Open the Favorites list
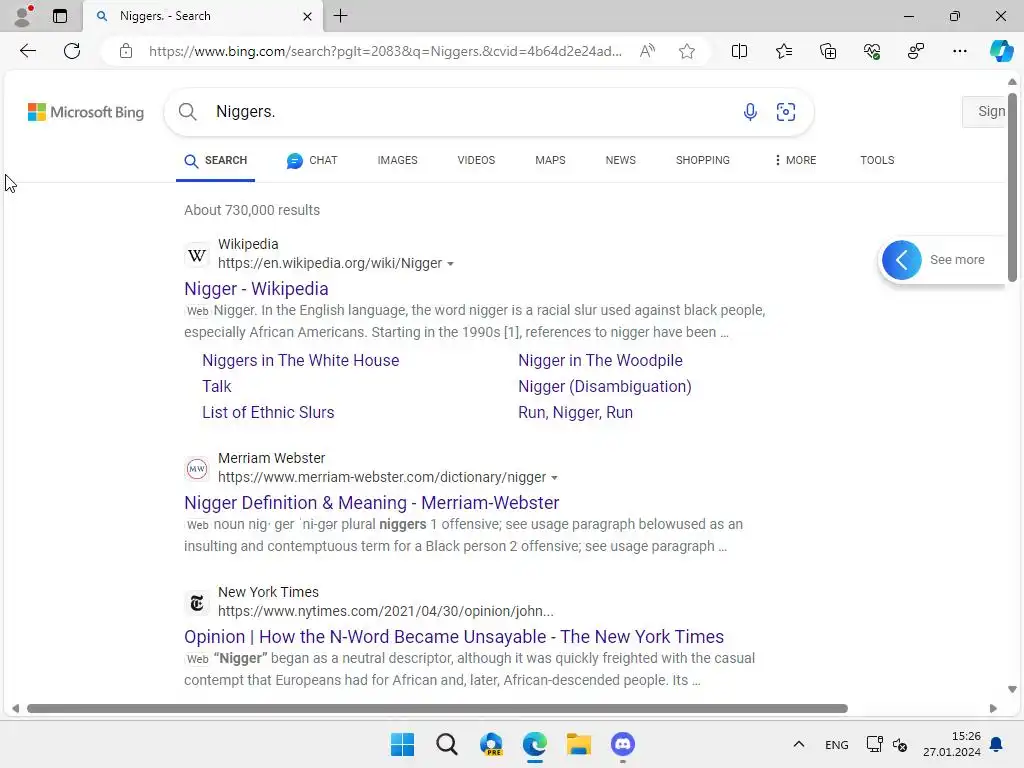The image size is (1024, 768). [784, 51]
